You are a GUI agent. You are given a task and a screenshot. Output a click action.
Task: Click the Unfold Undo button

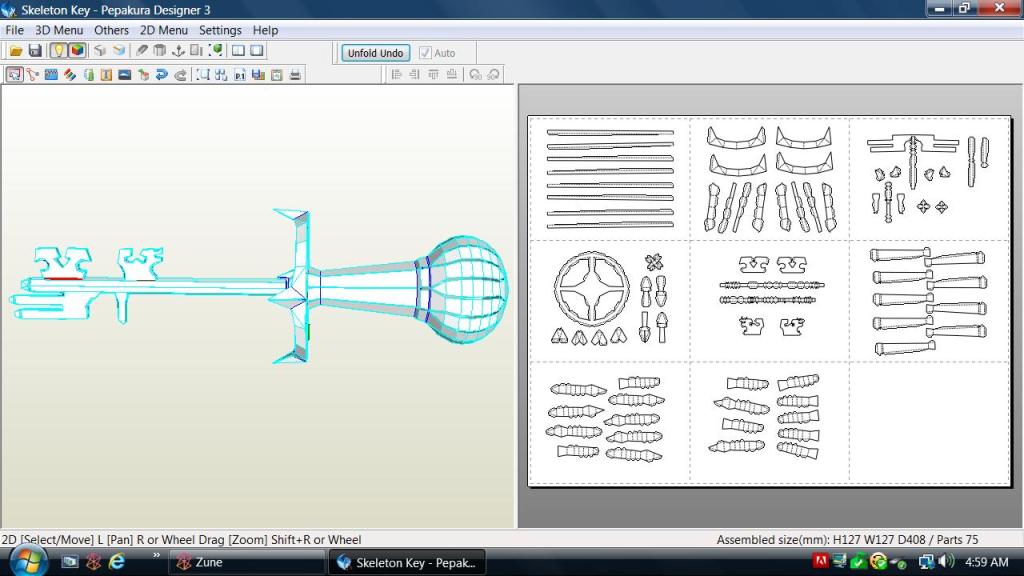[376, 53]
